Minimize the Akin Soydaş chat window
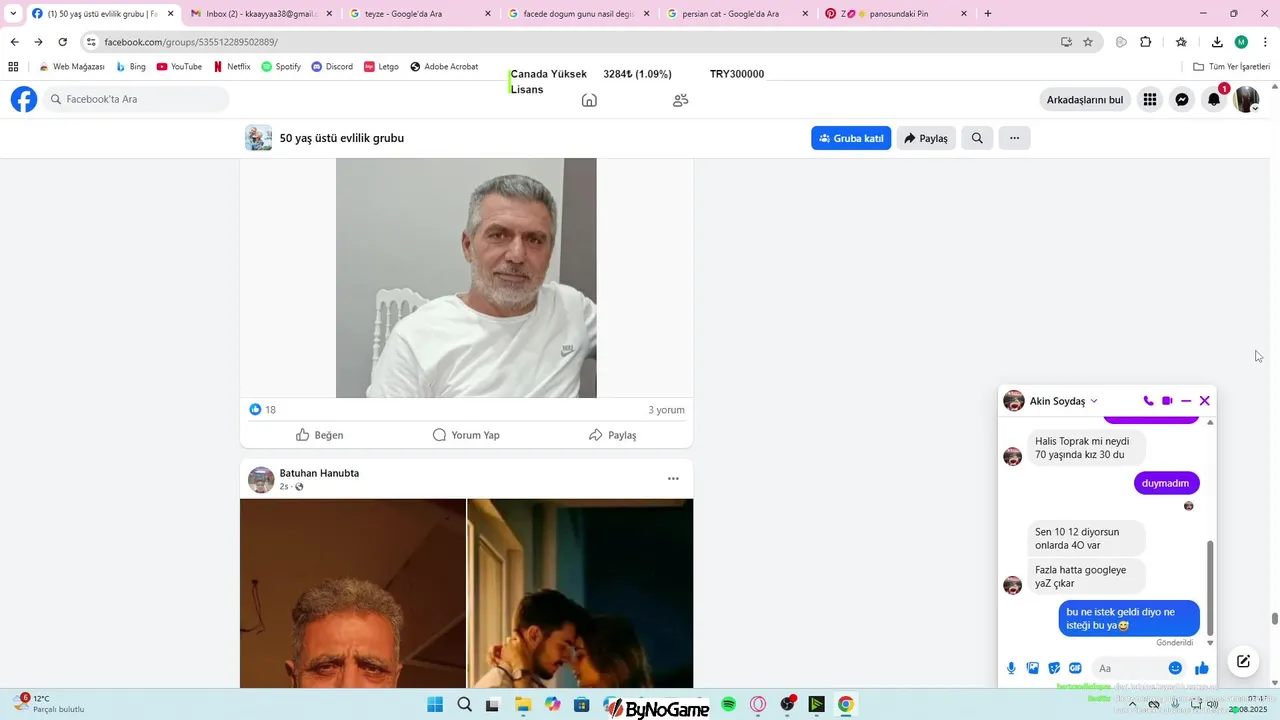This screenshot has width=1280, height=720. (1186, 401)
